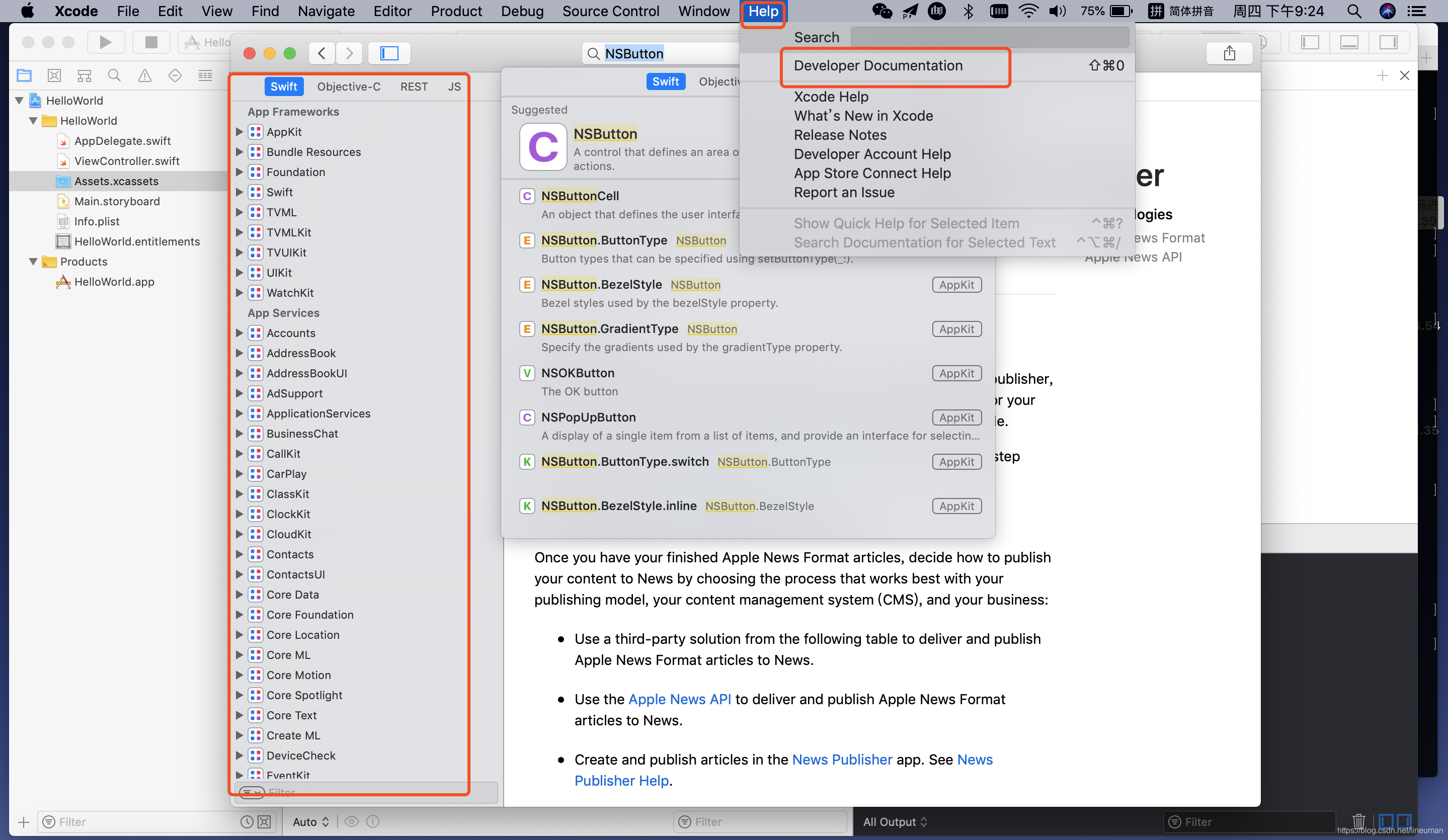The image size is (1448, 840).
Task: Click the WeChat menu bar icon
Action: point(882,11)
